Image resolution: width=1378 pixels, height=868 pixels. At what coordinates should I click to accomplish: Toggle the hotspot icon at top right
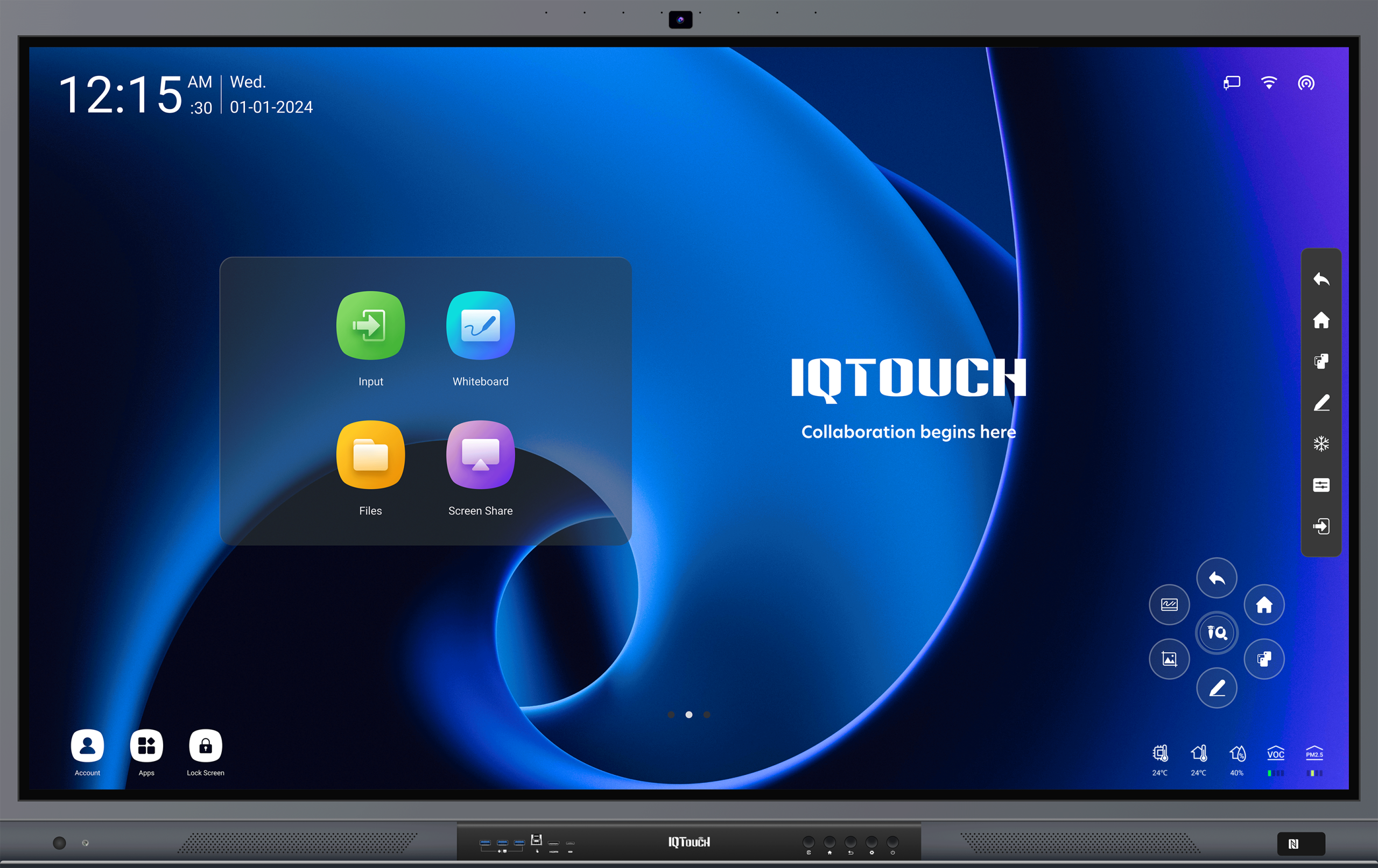[1306, 83]
